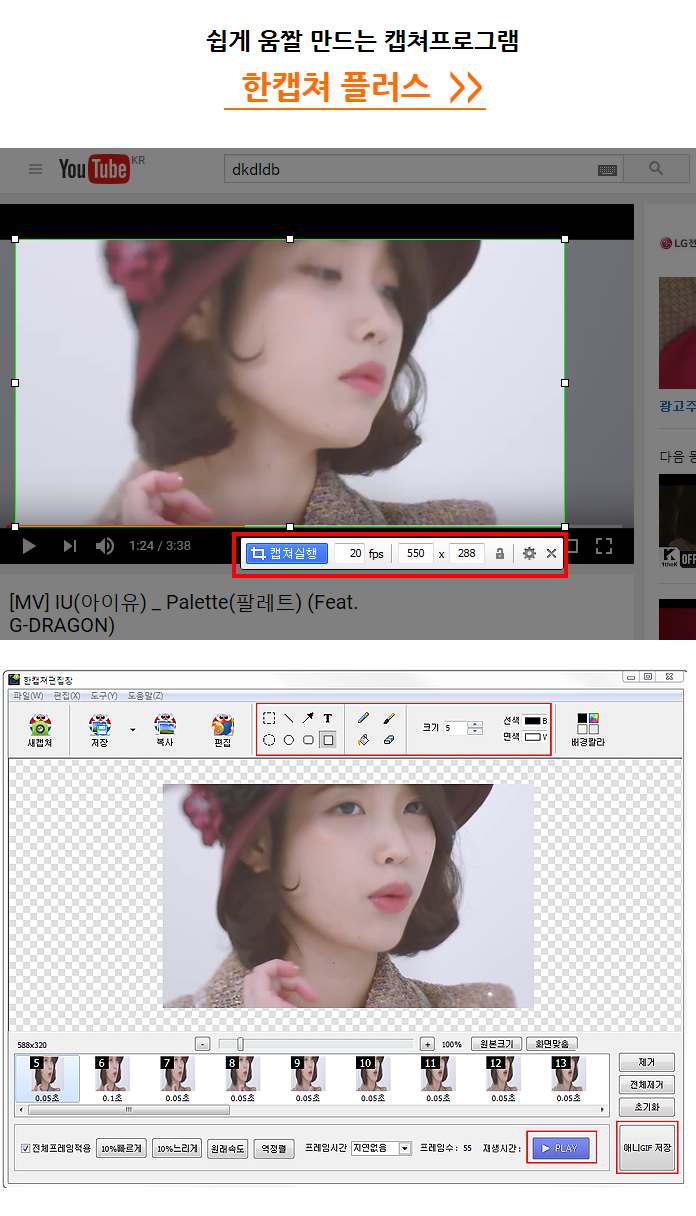Select frame 6 thumbnail
Image resolution: width=696 pixels, height=1216 pixels.
click(113, 1079)
